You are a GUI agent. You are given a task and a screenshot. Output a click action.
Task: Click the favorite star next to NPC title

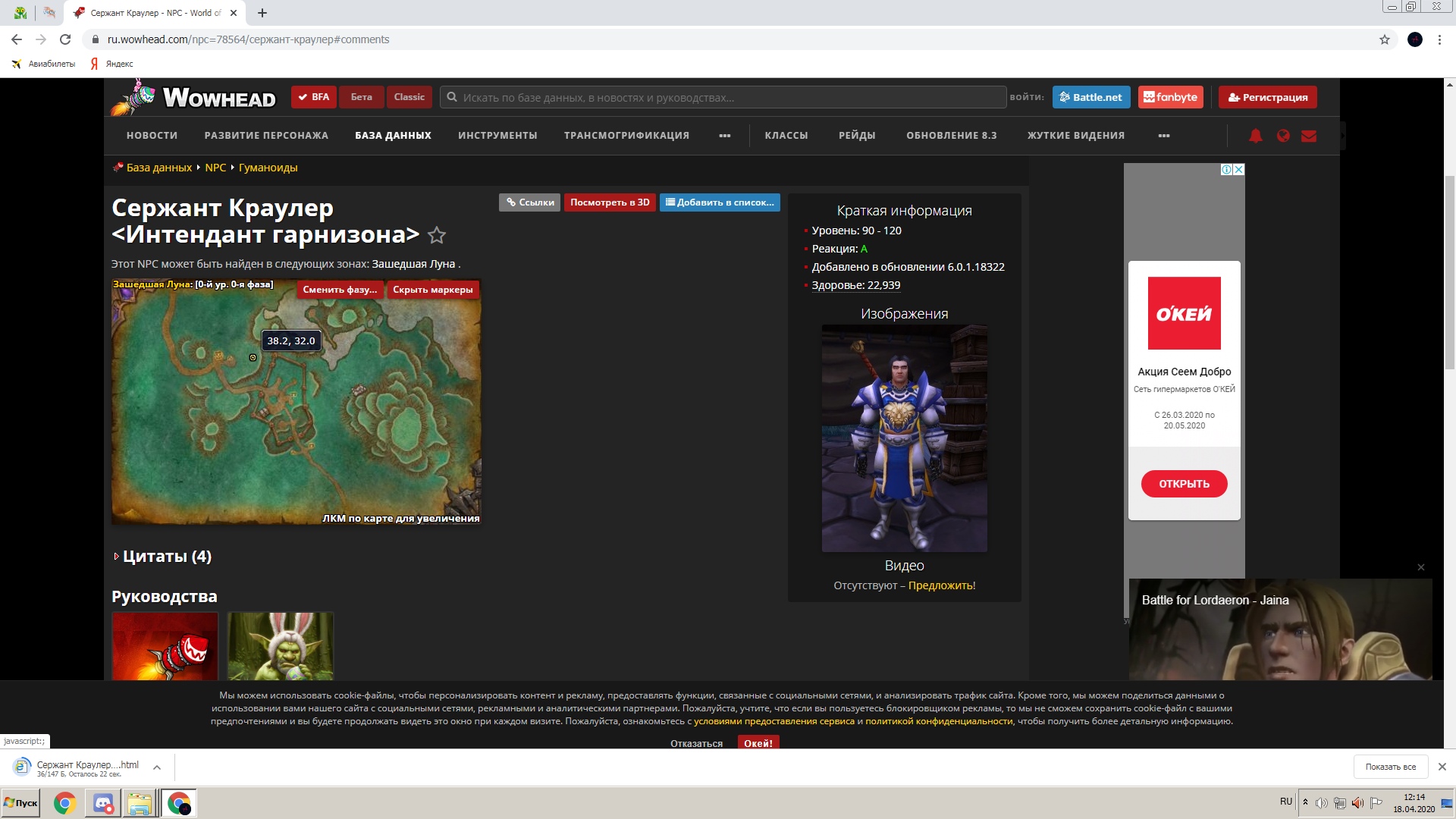pos(437,236)
